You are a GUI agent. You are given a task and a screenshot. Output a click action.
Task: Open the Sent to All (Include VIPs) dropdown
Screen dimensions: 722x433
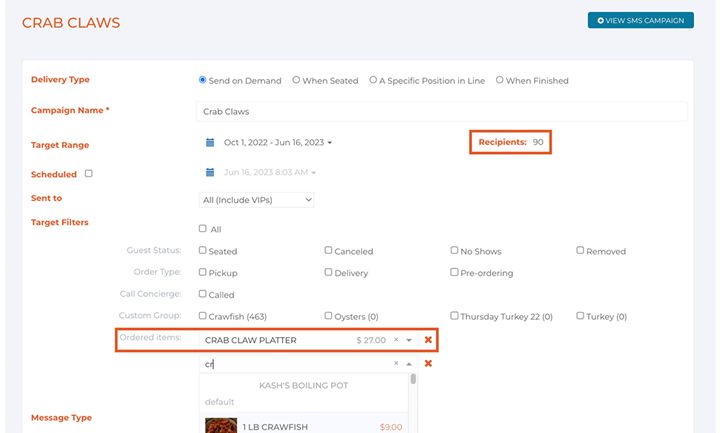(x=256, y=200)
